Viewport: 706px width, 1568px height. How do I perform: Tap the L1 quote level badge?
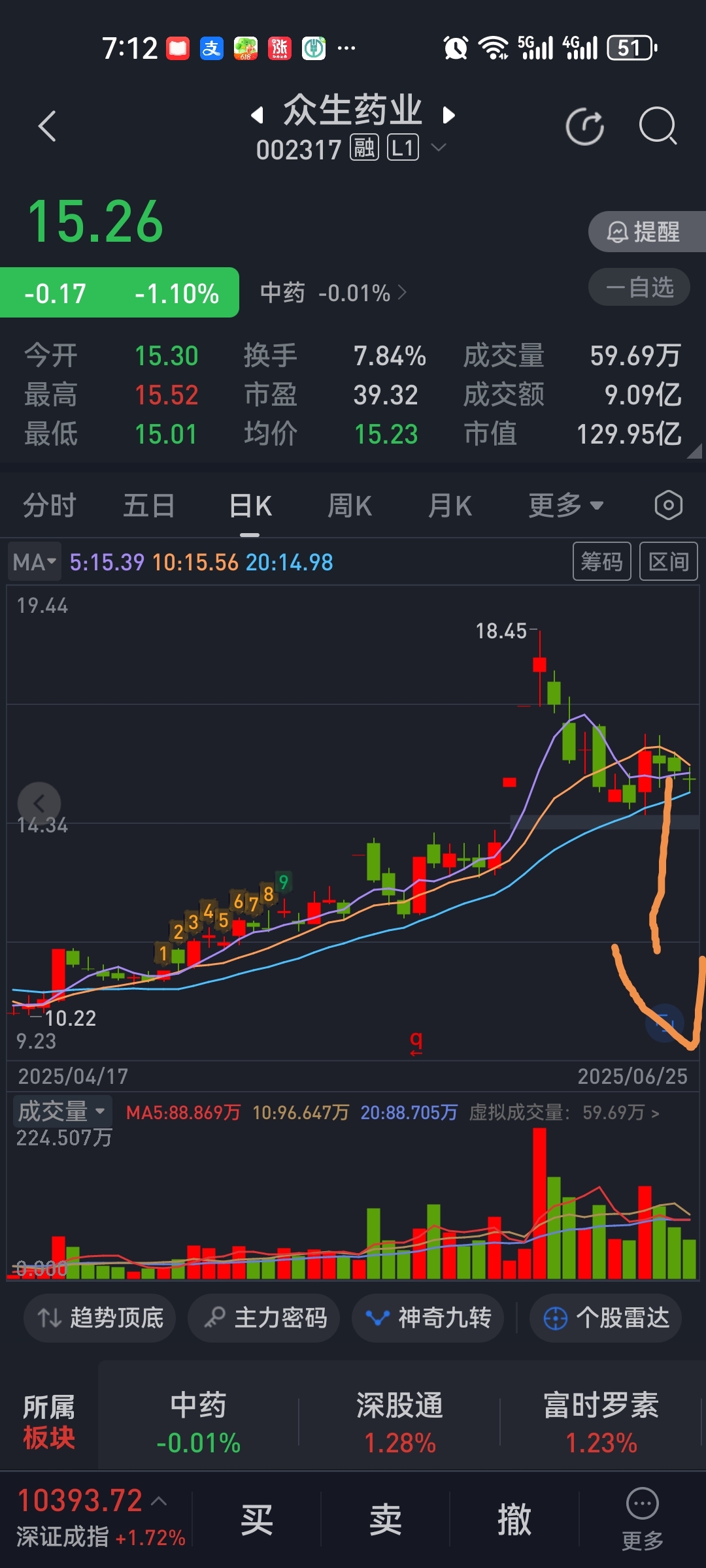click(x=403, y=148)
